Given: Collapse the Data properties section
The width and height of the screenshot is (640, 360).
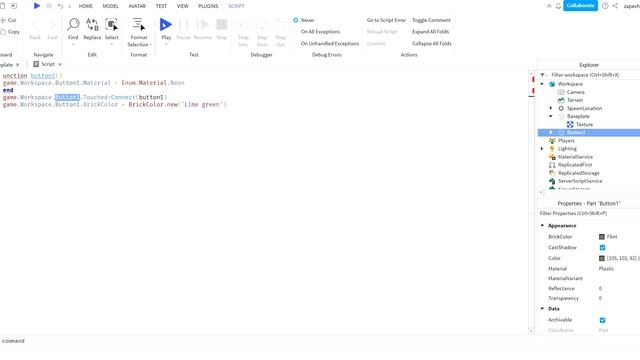Looking at the screenshot, I should pyautogui.click(x=542, y=309).
